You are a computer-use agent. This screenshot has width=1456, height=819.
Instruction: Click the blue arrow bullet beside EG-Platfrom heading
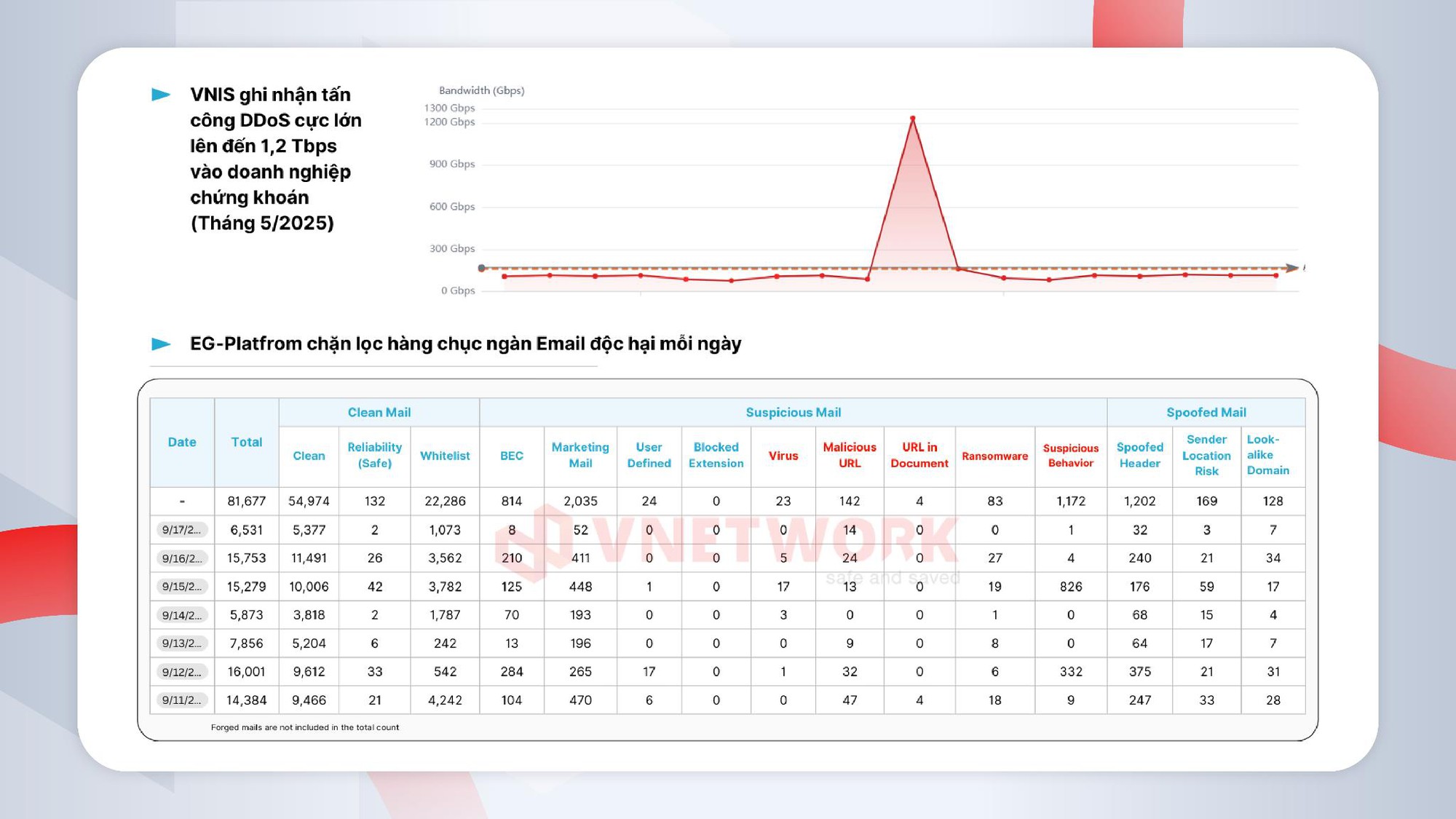(161, 344)
